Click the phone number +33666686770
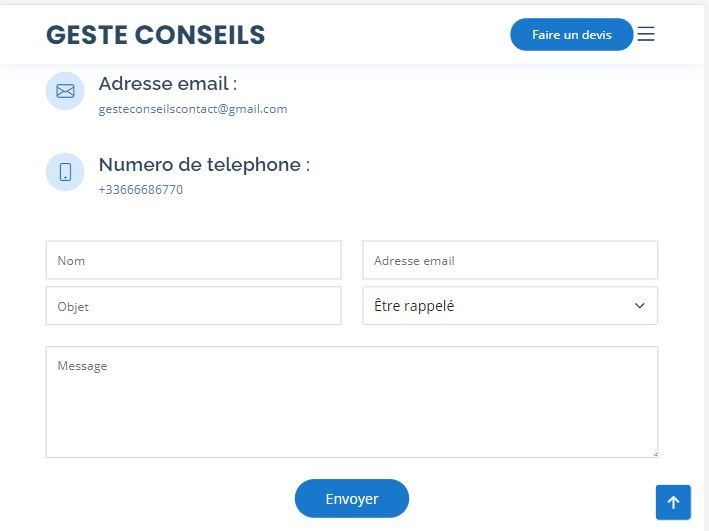Image resolution: width=709 pixels, height=531 pixels. click(141, 190)
